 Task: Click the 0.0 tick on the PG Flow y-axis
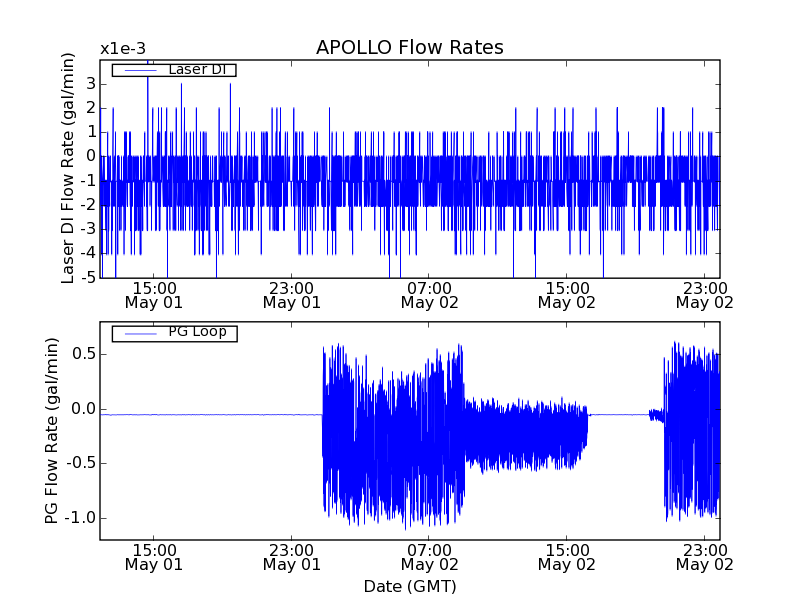point(82,409)
